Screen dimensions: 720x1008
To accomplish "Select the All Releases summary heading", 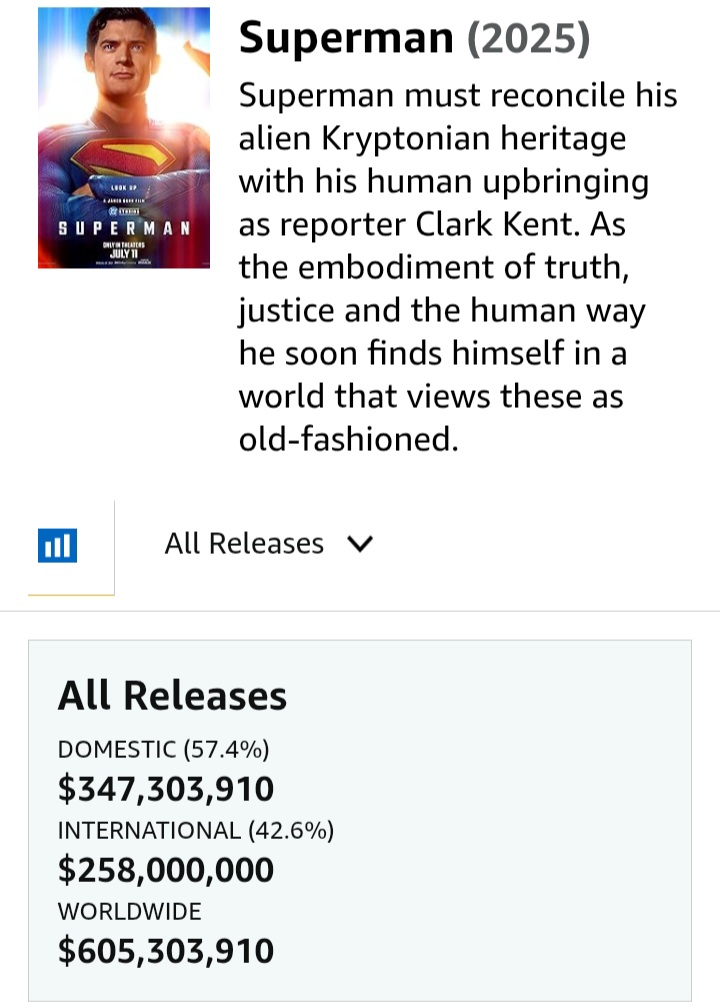I will pyautogui.click(x=172, y=696).
